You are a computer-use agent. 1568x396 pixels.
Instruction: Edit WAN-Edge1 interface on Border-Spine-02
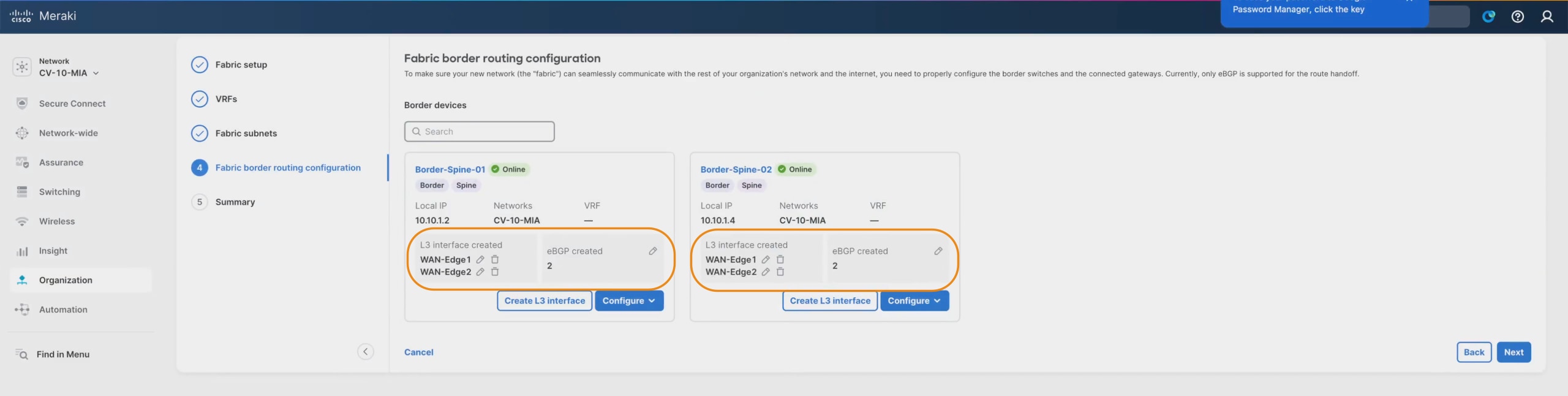[x=766, y=259]
